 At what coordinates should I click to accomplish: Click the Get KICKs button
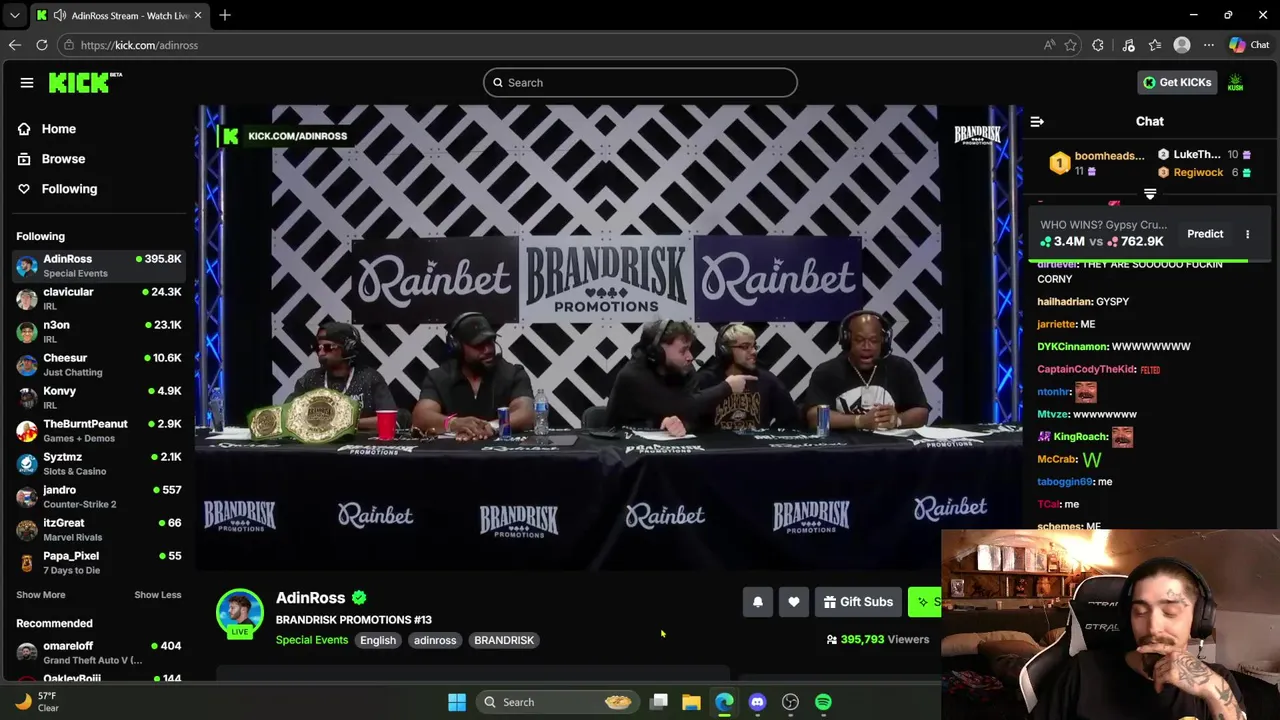pyautogui.click(x=1177, y=82)
